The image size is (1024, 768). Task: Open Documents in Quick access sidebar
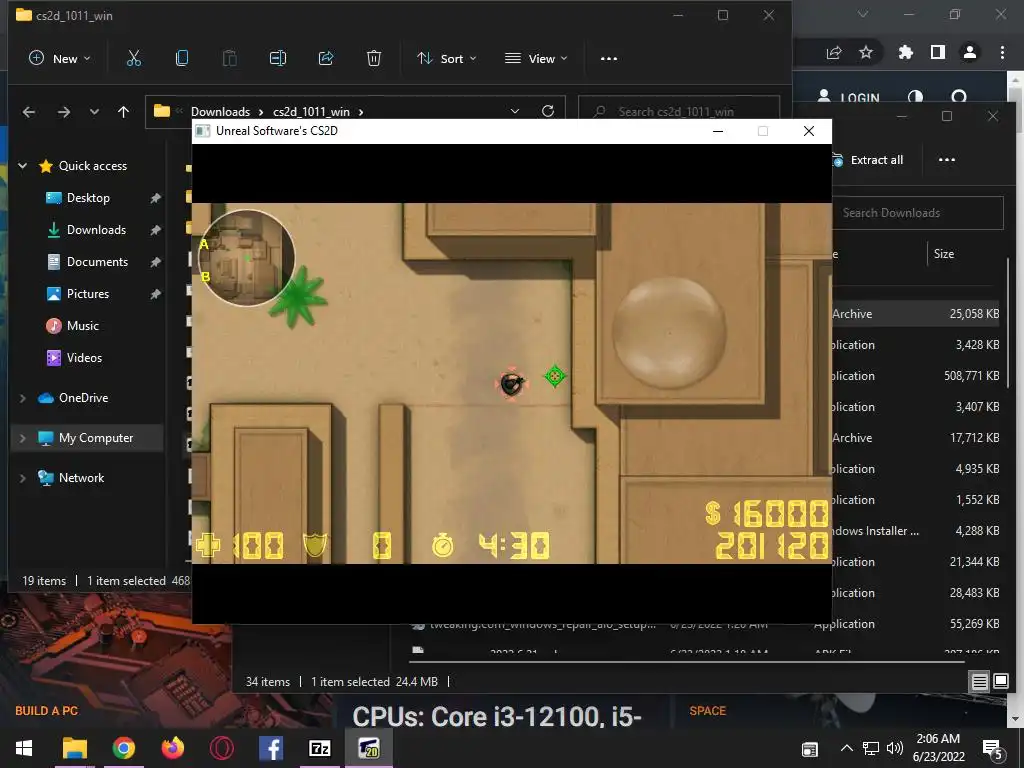coord(97,262)
